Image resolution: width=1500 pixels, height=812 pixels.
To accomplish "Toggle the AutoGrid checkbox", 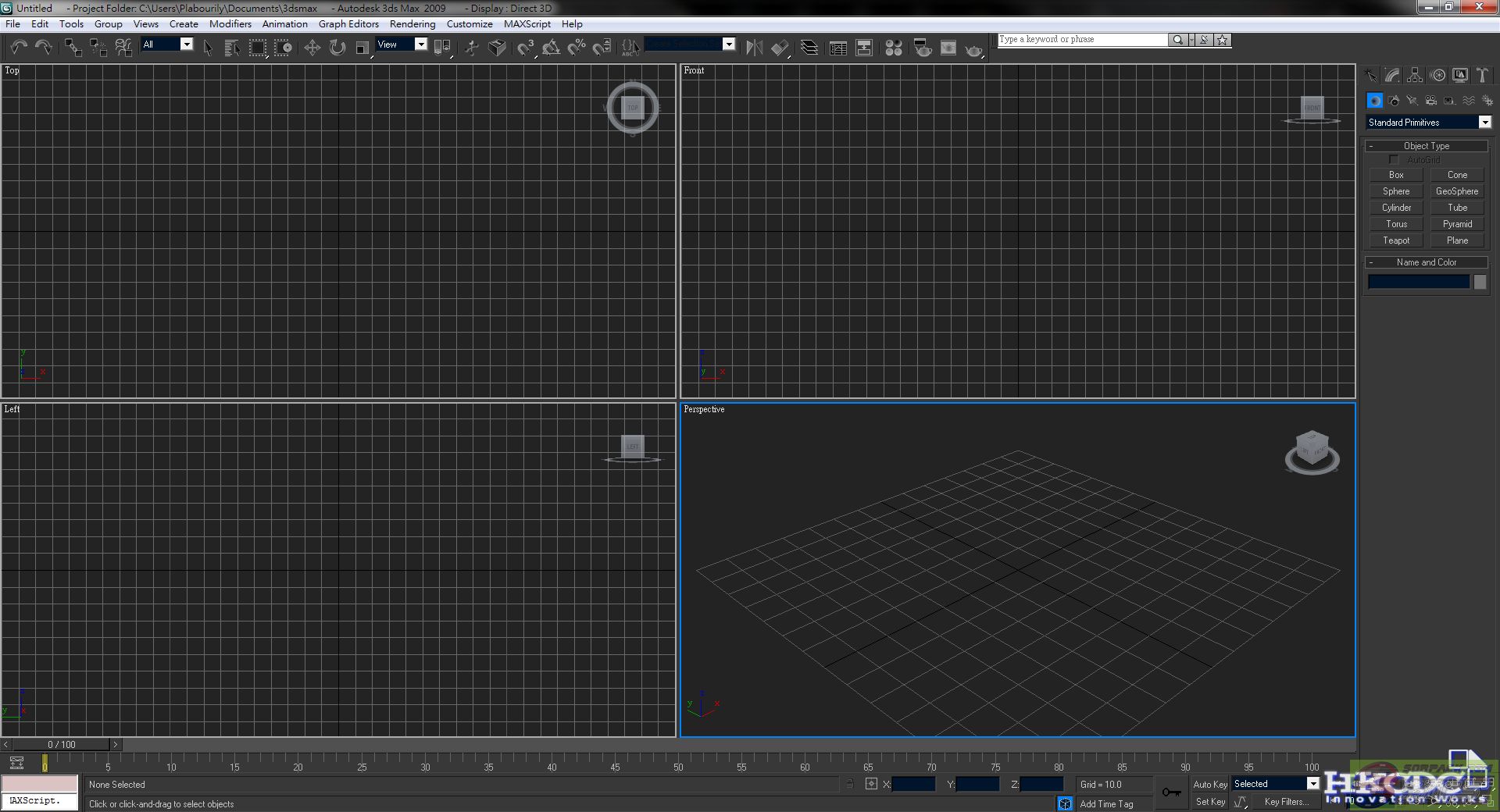I will coord(1393,160).
